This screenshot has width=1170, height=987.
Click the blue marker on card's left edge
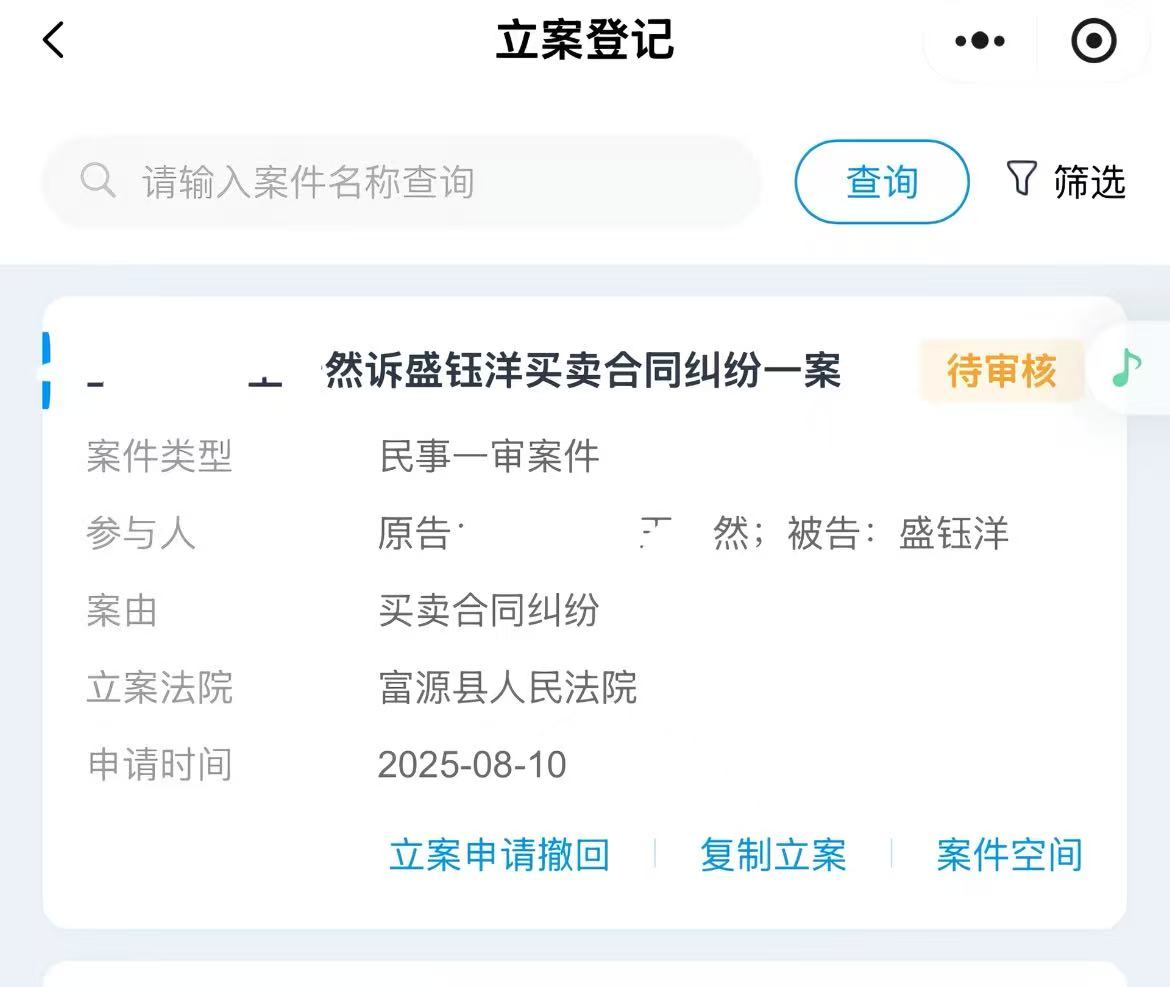coord(46,370)
